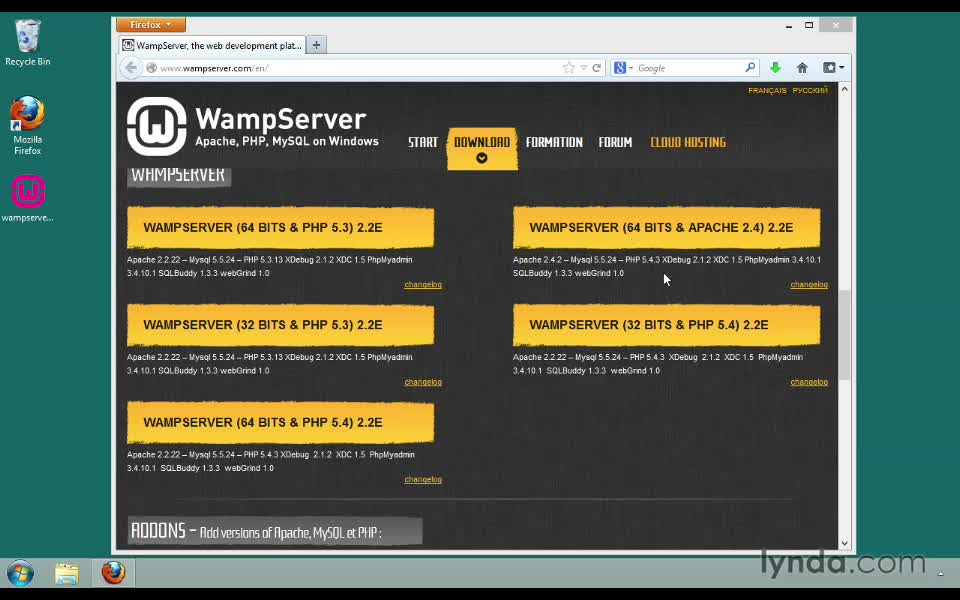The image size is (960, 600).
Task: Bookmark this page with the star icon
Action: [x=569, y=68]
